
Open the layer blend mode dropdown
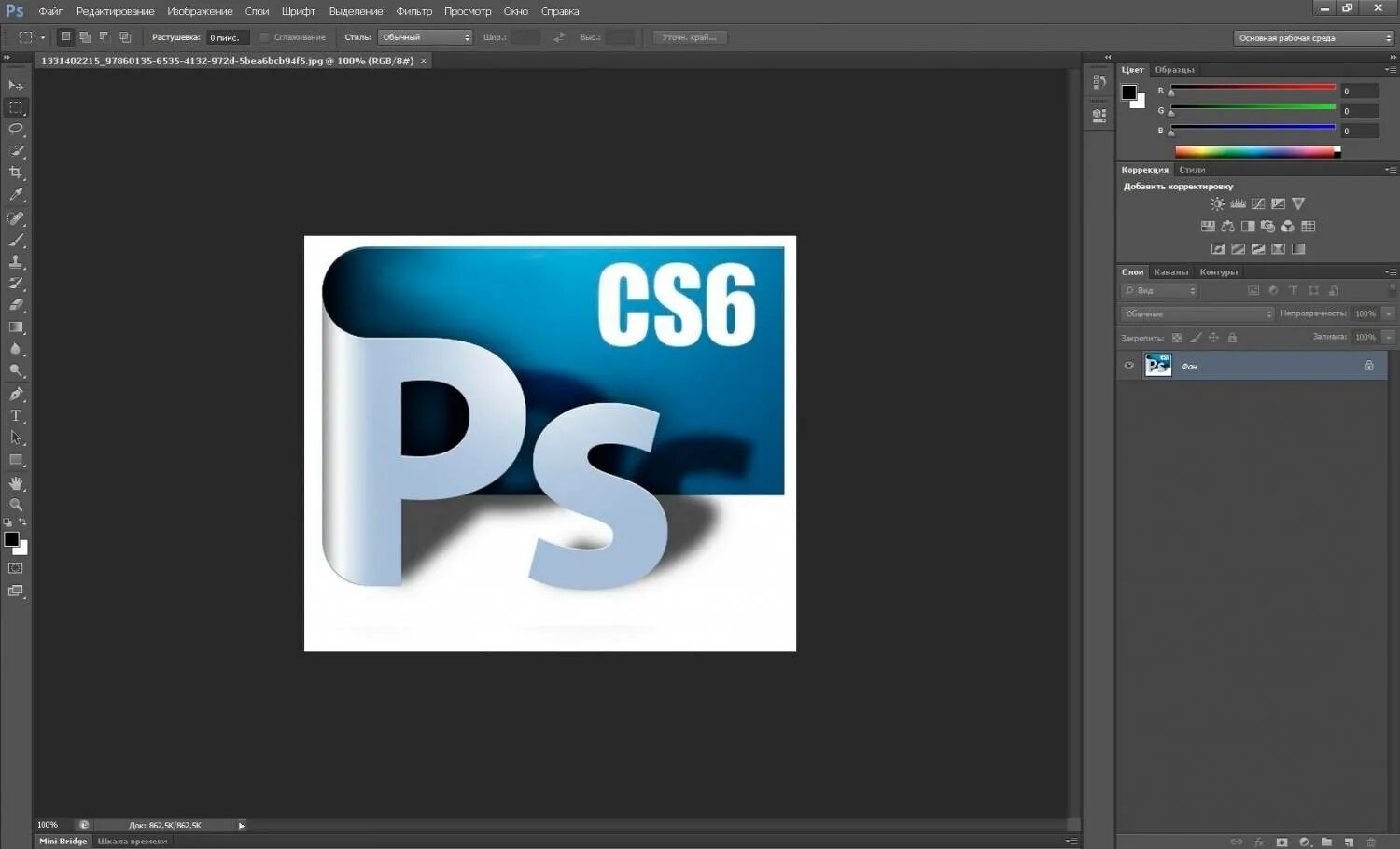click(1197, 313)
